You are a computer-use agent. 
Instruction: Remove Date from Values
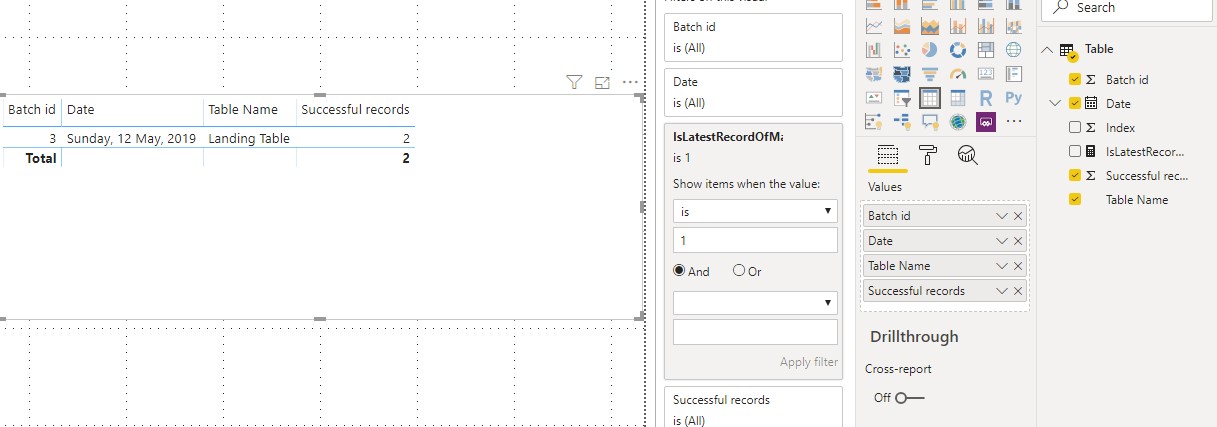click(1018, 241)
